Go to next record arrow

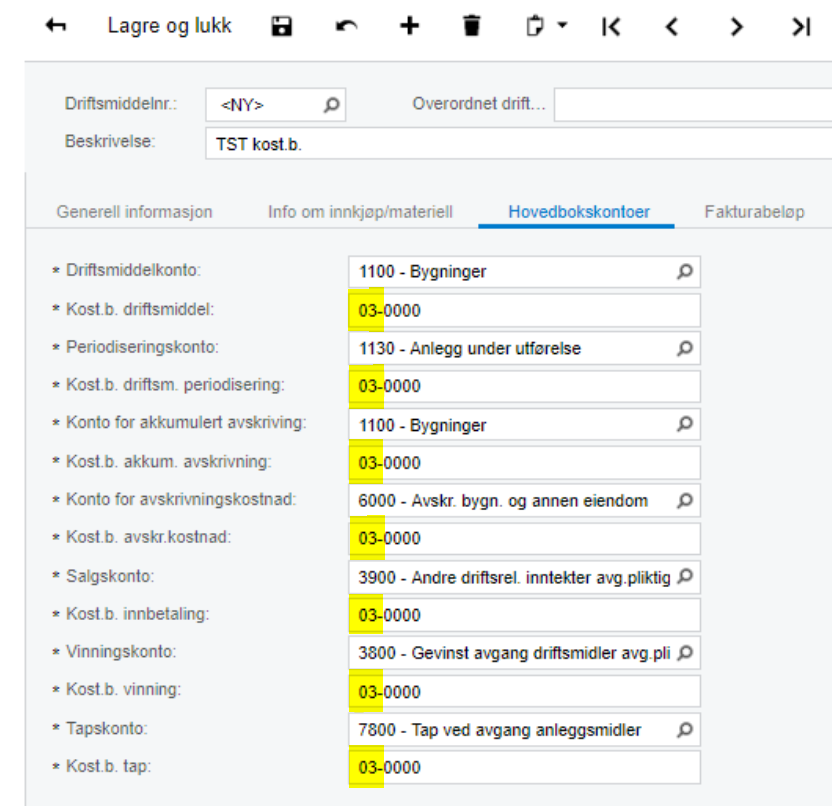pyautogui.click(x=736, y=27)
